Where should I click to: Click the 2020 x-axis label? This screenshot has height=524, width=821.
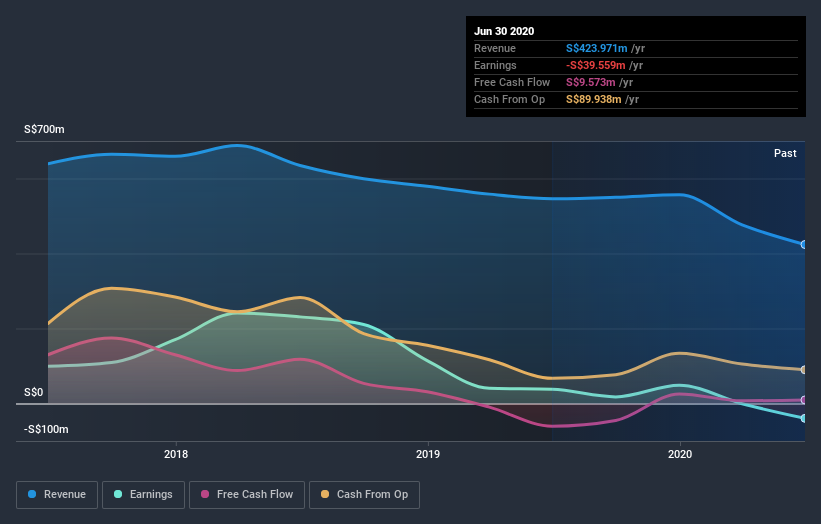[680, 454]
